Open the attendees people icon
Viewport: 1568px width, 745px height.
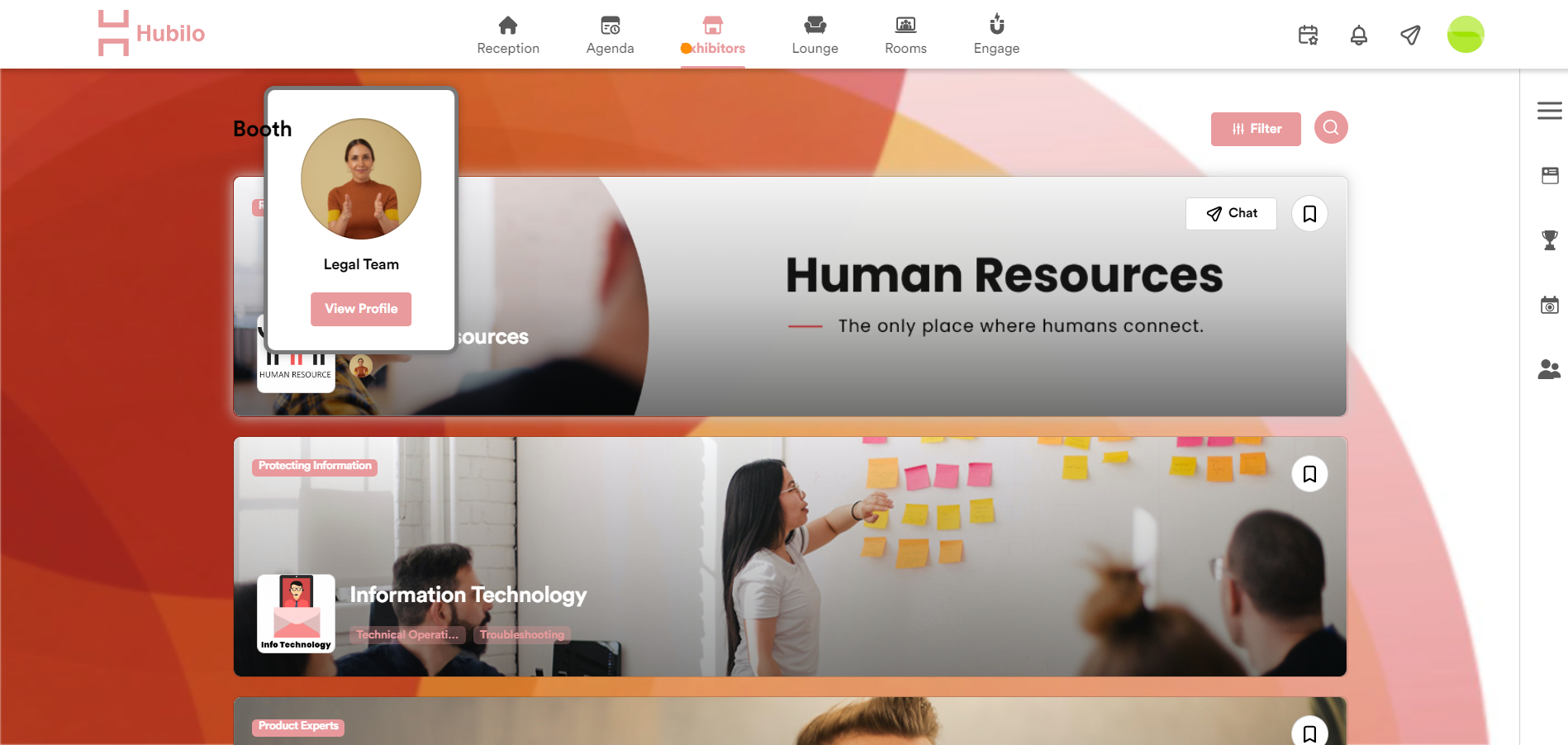[x=1549, y=369]
